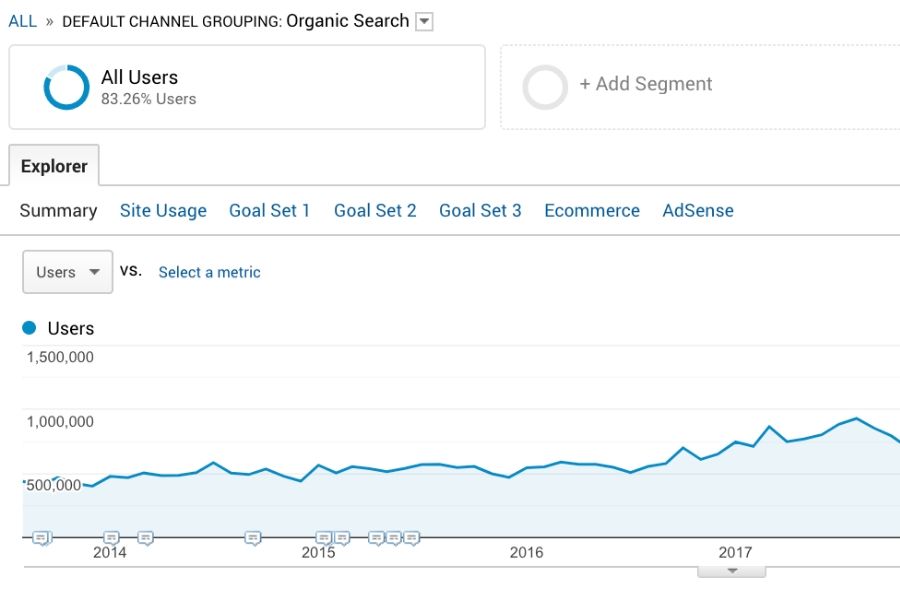Click the All Users donut chart icon
The width and height of the screenshot is (900, 600).
click(67, 87)
